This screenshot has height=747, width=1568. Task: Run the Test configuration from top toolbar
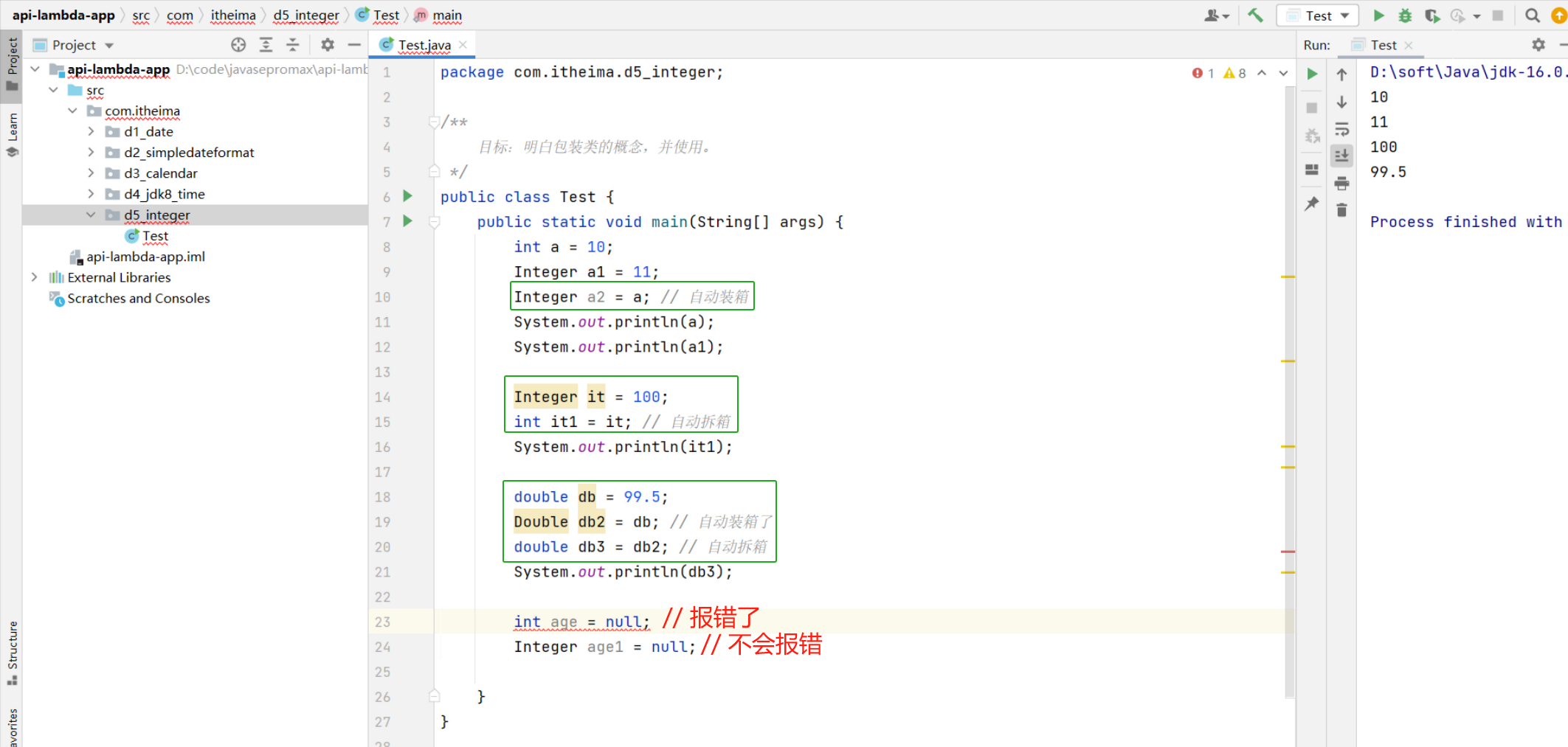[1378, 15]
